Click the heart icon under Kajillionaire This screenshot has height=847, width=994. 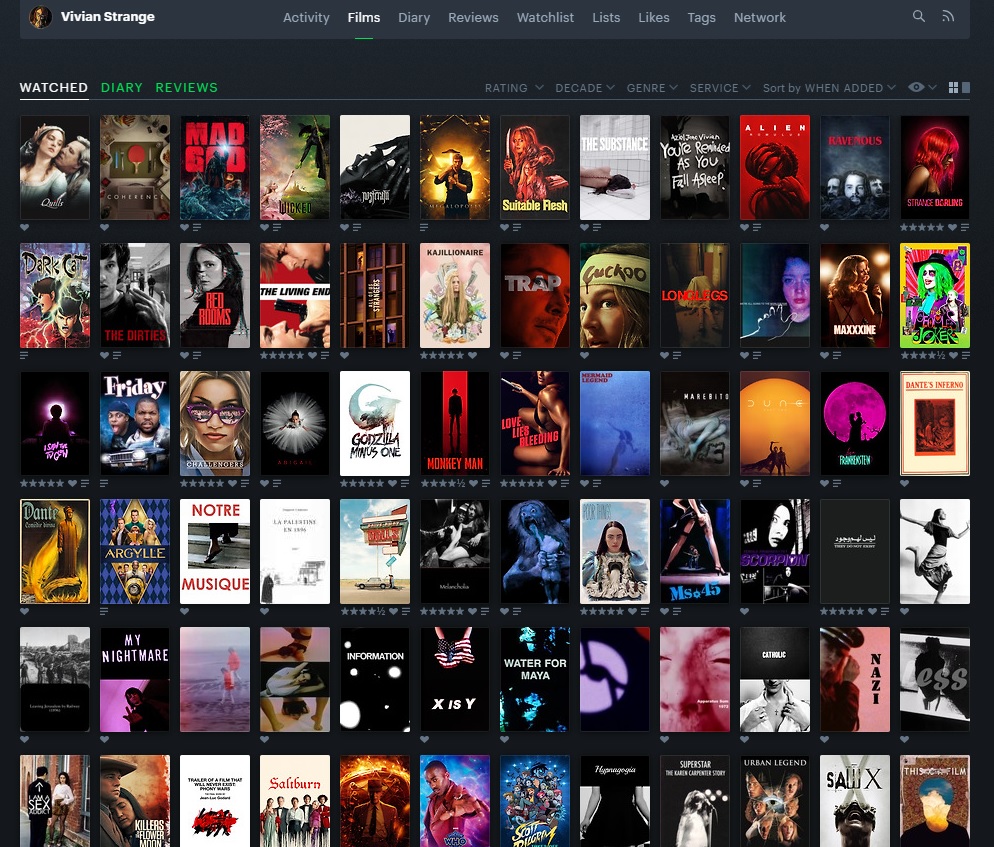click(x=472, y=355)
